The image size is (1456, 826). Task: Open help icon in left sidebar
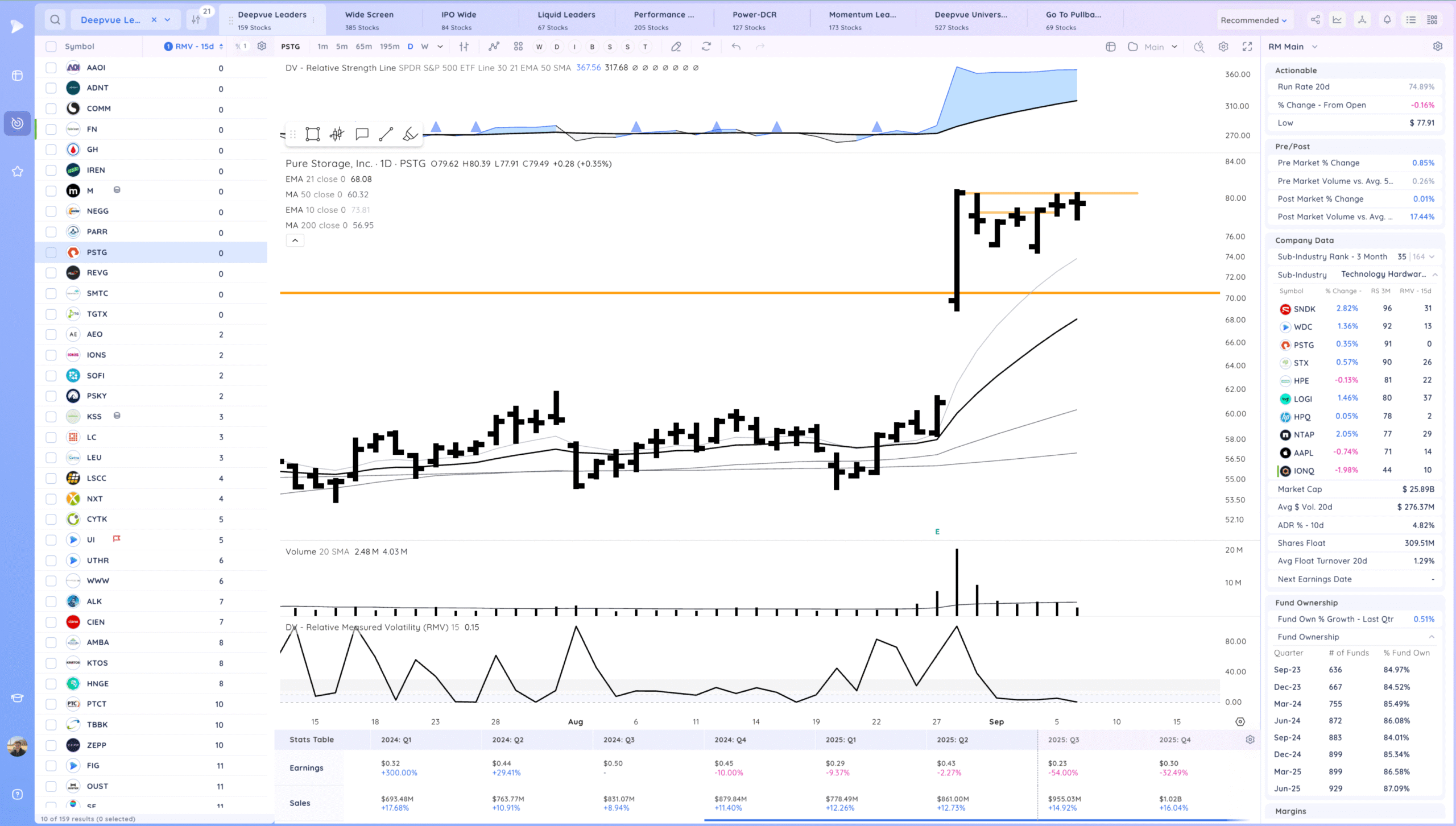point(18,794)
